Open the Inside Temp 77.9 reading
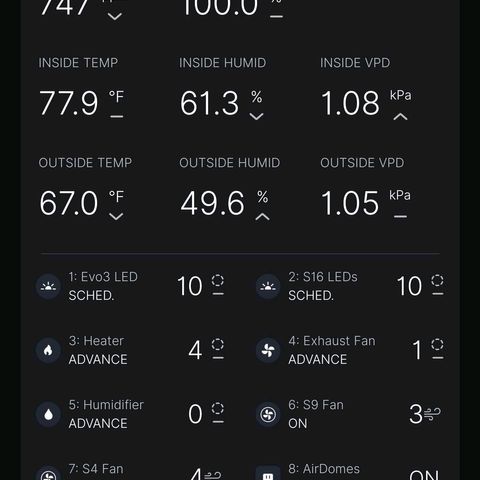 [69, 103]
